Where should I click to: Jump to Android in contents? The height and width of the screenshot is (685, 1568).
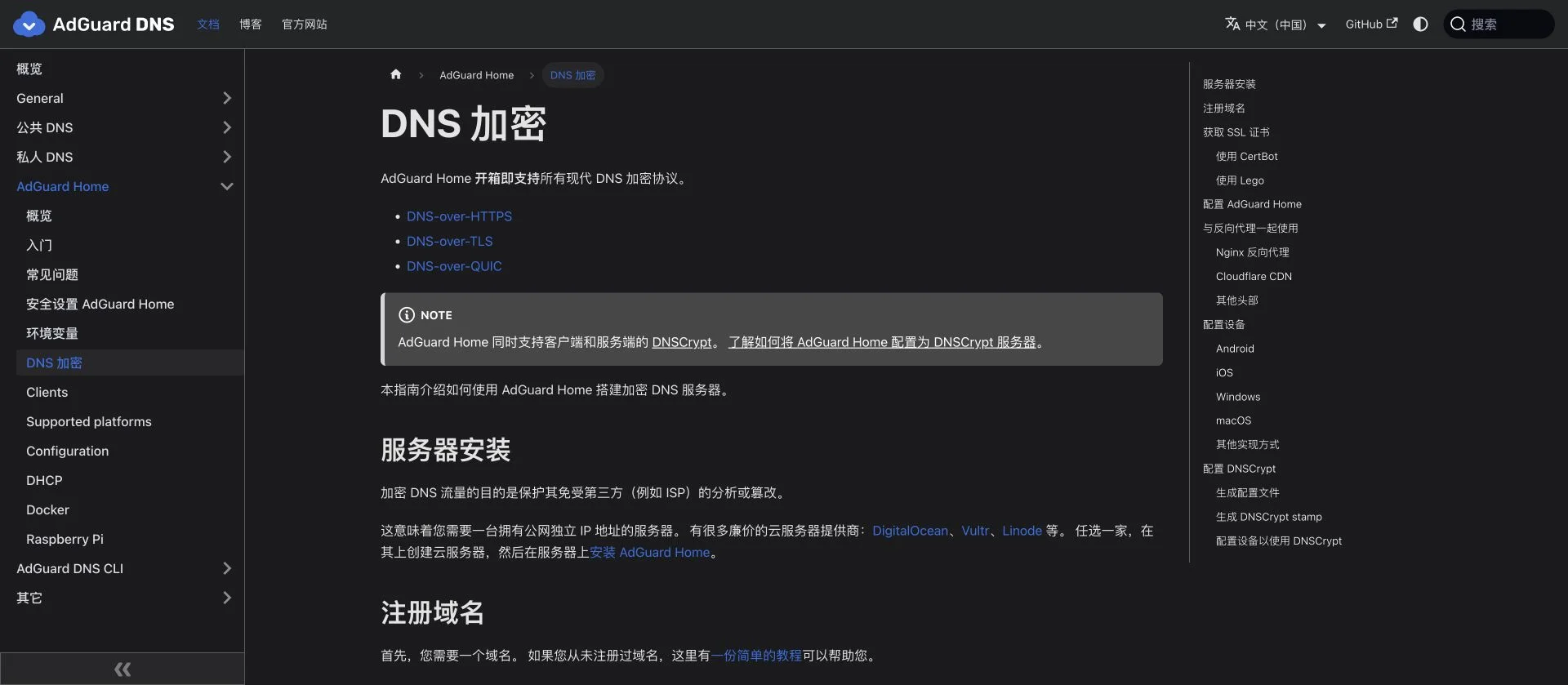click(x=1235, y=349)
